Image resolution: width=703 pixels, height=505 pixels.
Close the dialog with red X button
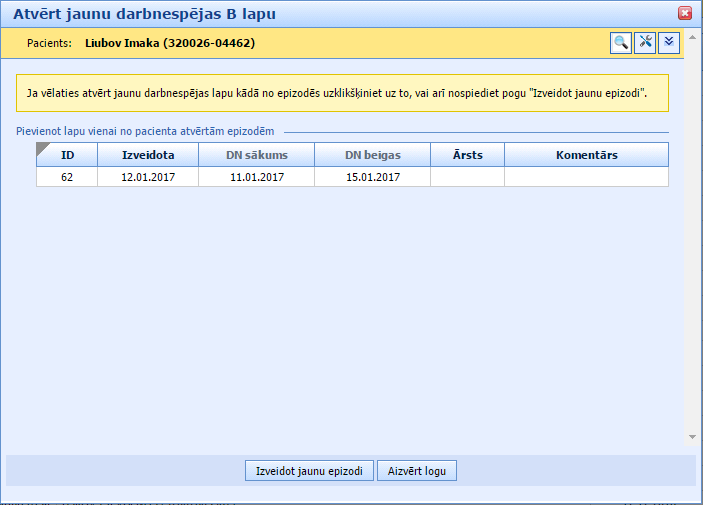click(685, 13)
